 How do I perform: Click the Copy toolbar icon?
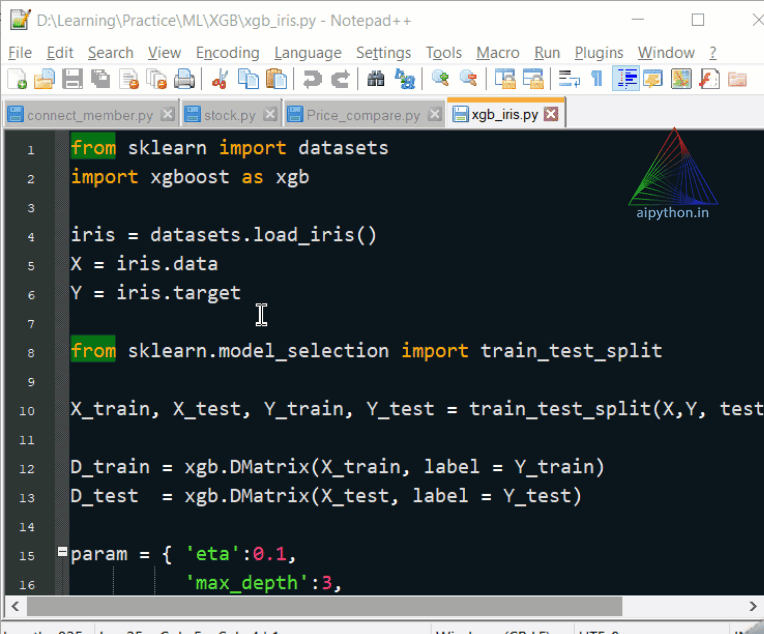[x=248, y=79]
